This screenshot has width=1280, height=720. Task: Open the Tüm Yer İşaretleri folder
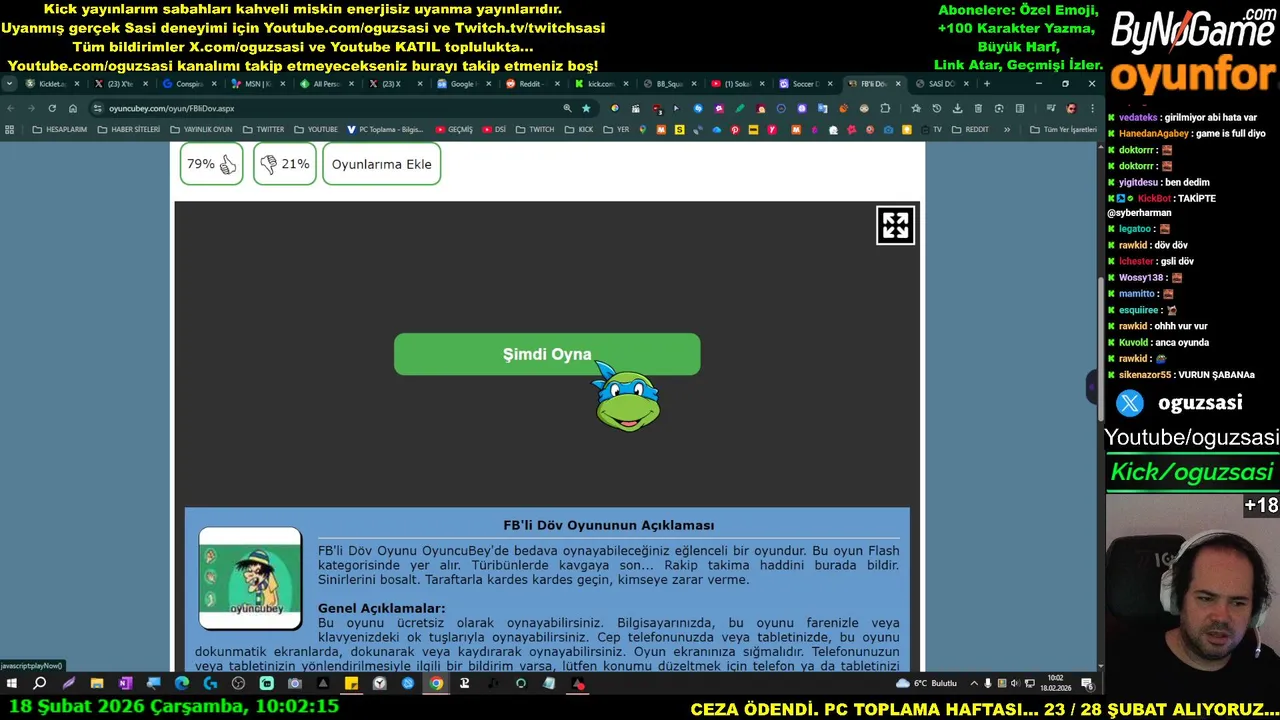[x=1063, y=129]
